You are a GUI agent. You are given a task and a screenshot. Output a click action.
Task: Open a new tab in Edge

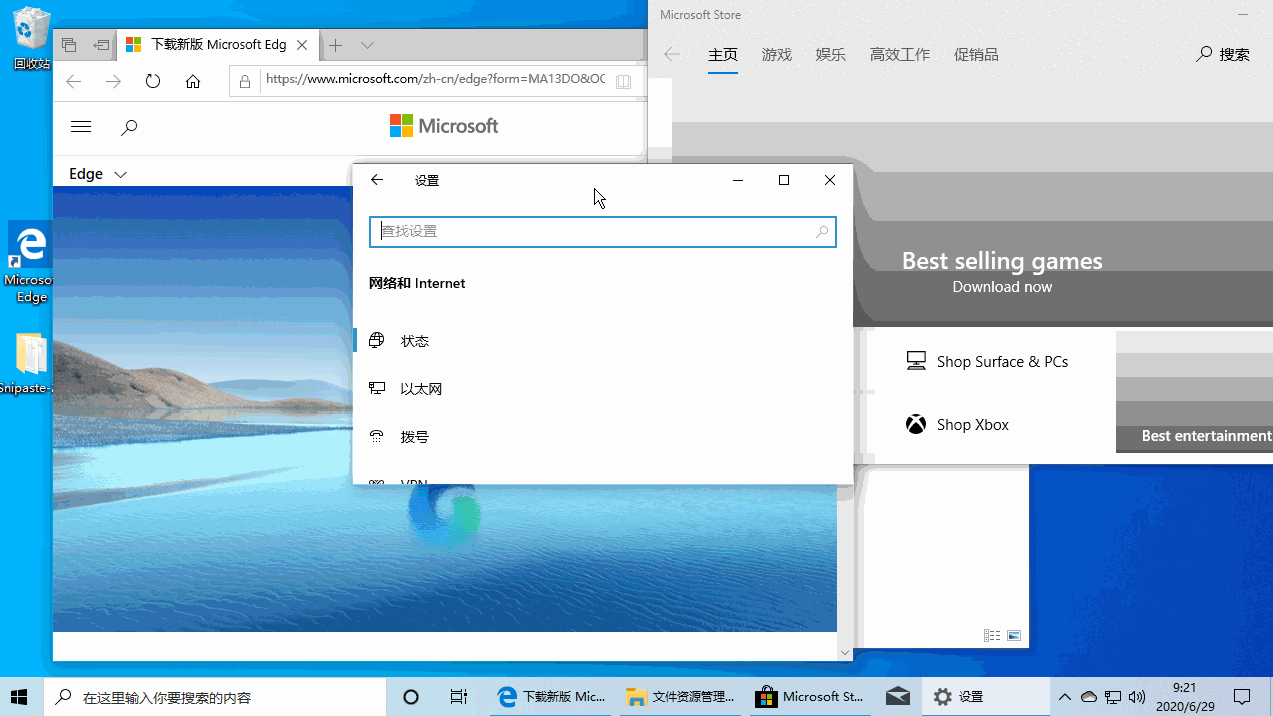336,45
